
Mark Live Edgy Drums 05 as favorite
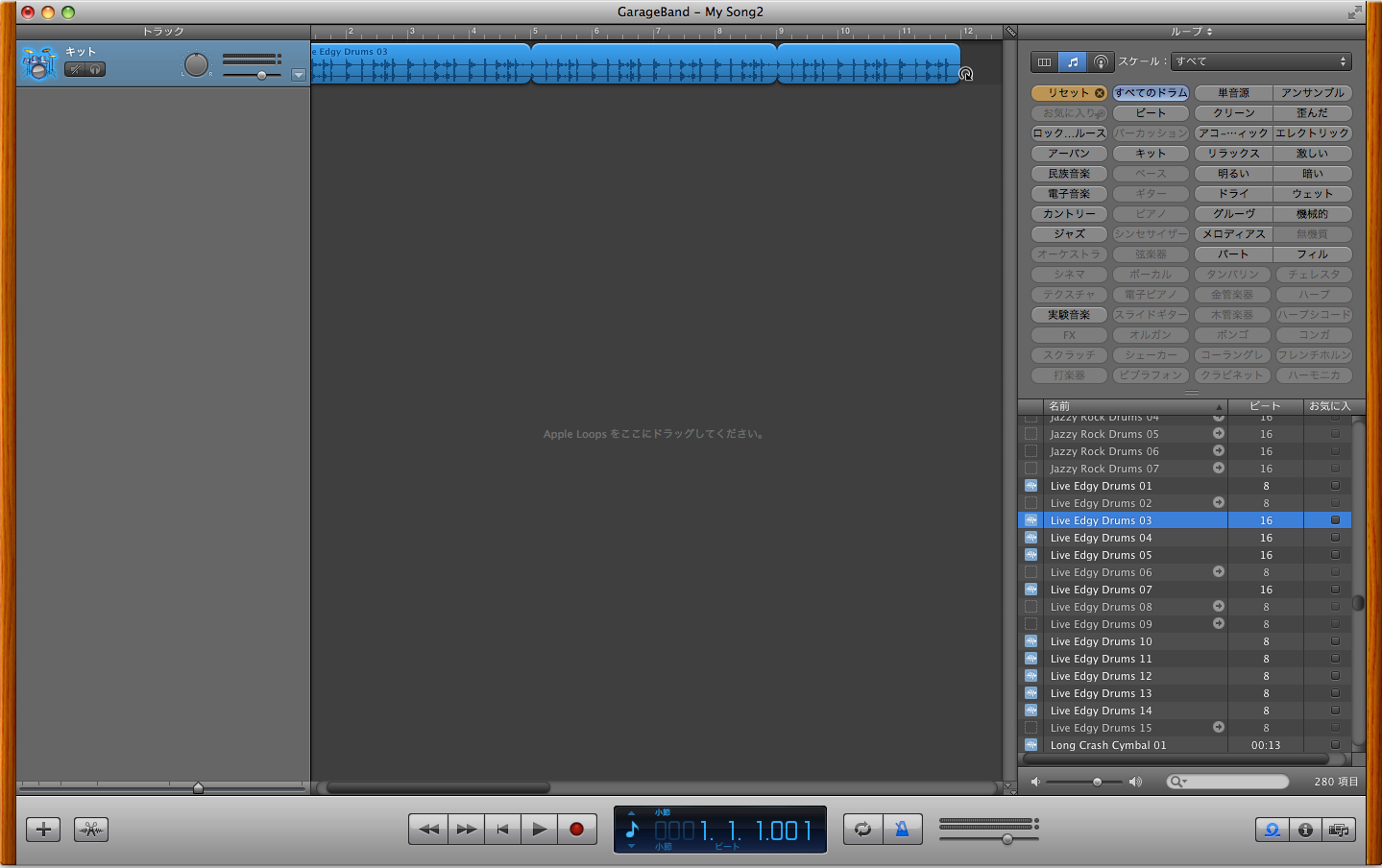1335,555
